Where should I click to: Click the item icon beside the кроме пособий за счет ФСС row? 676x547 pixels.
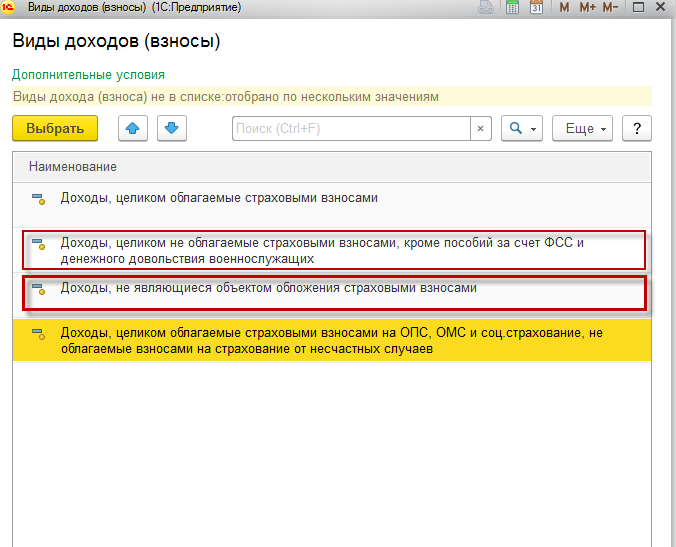point(38,244)
